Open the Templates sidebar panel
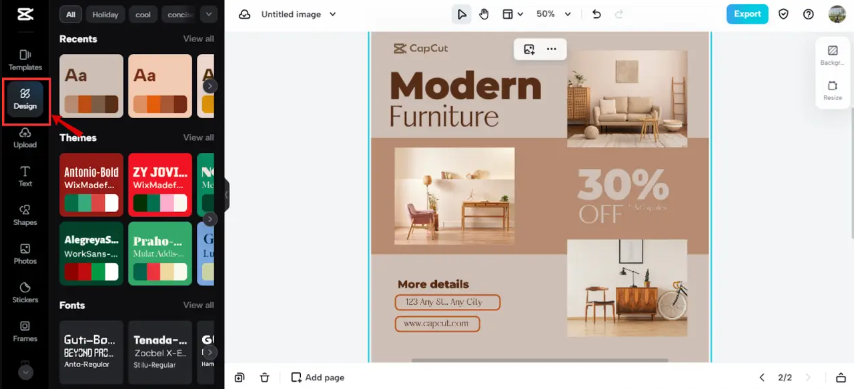The width and height of the screenshot is (854, 389). pyautogui.click(x=25, y=60)
